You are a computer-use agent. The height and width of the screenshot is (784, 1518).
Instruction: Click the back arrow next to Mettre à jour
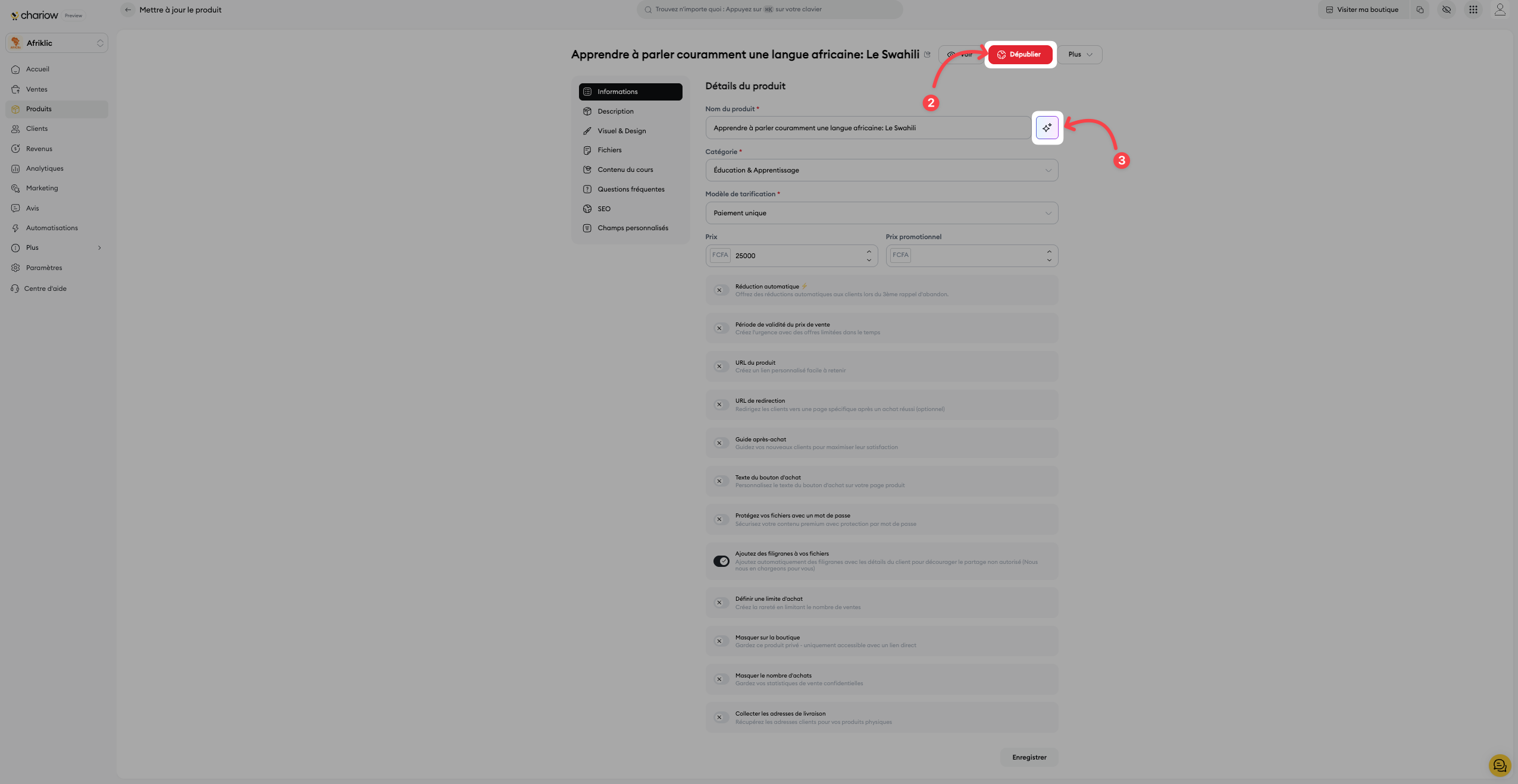(128, 10)
